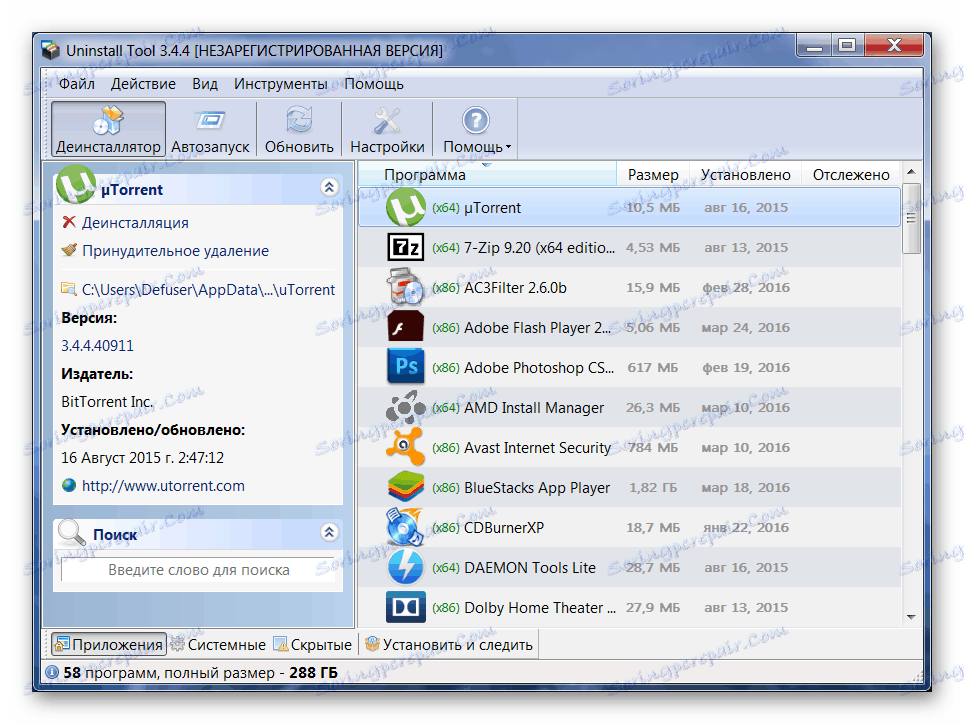Open the uTorrent install folder path link
Viewport: 964px width, 724px height.
[208, 289]
